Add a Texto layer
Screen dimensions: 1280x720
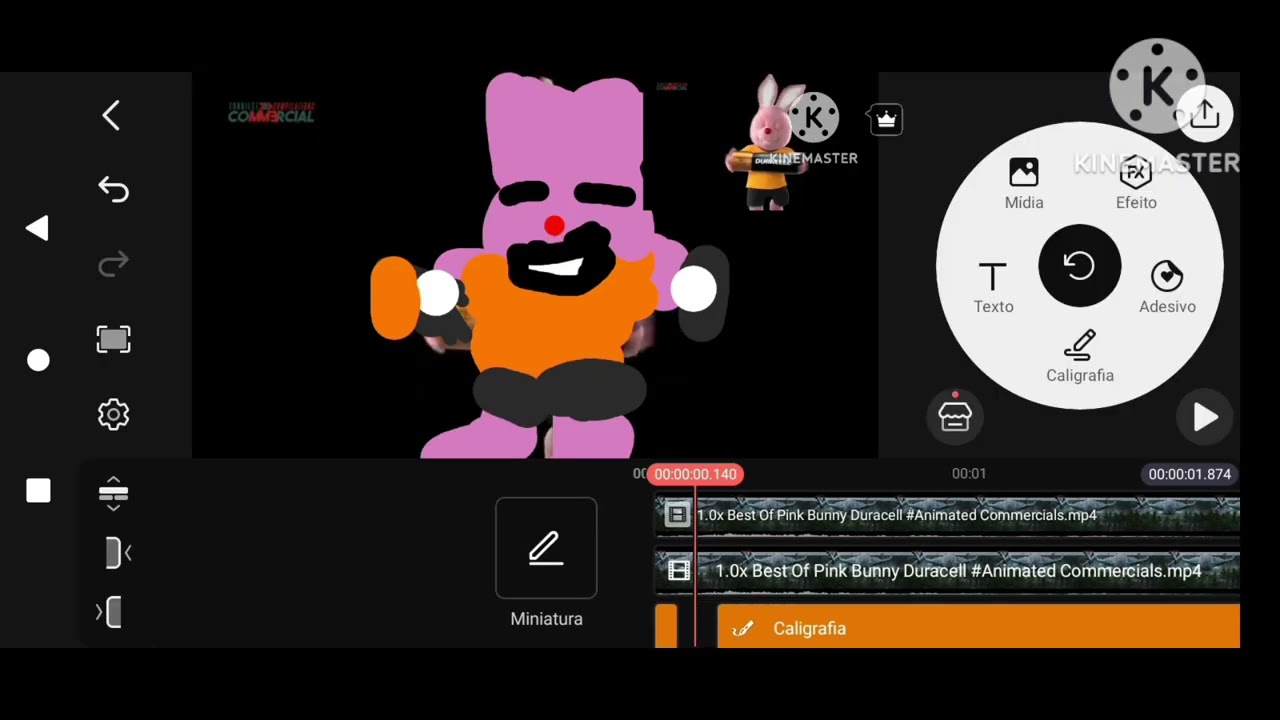tap(993, 288)
